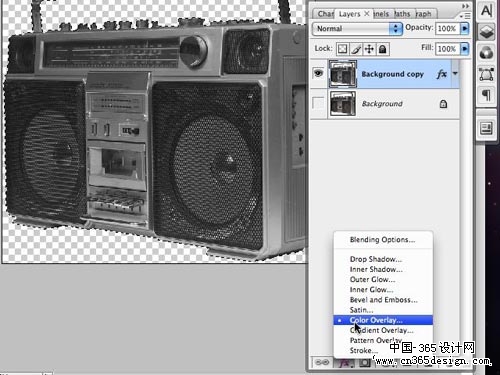Choose Gradient Overlay from menu
The height and width of the screenshot is (375, 500).
pos(383,330)
